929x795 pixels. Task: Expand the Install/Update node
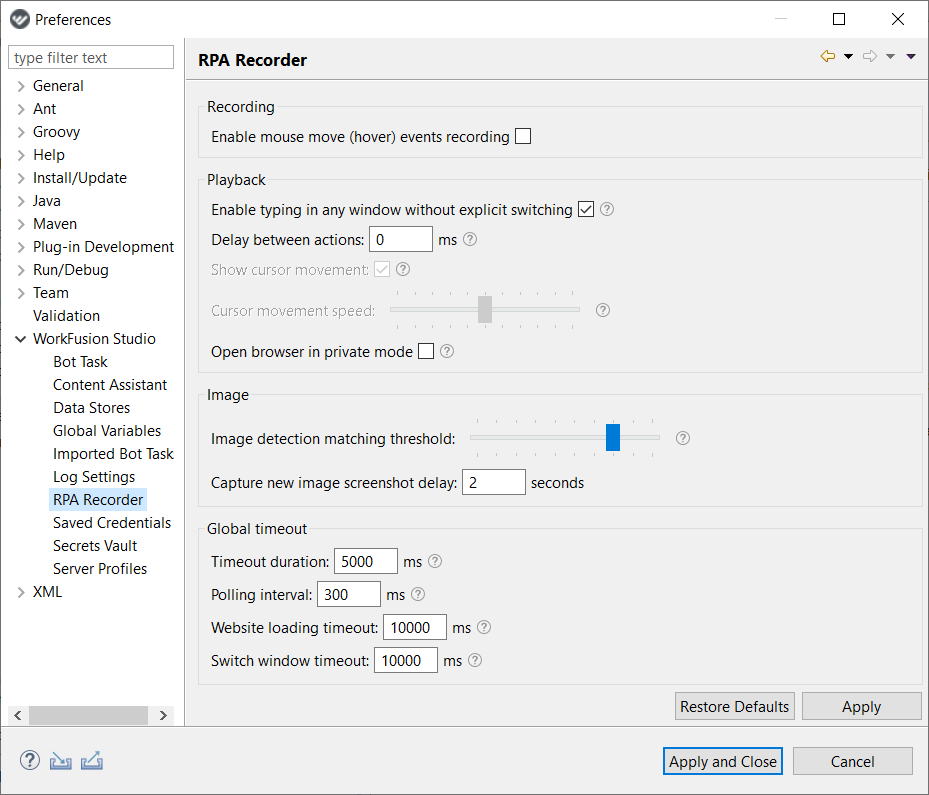[21, 178]
